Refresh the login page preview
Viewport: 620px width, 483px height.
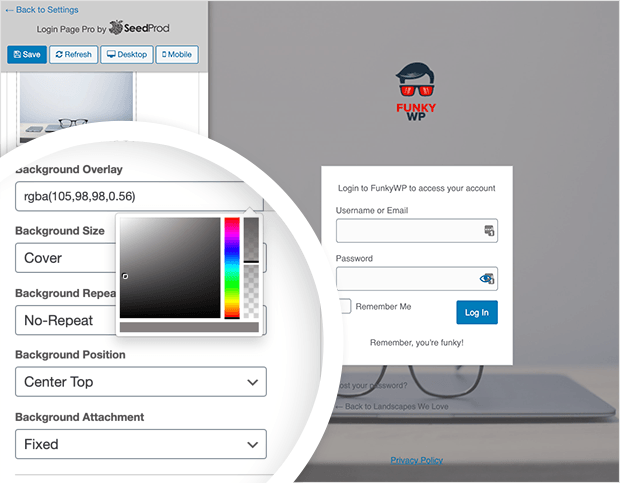74,55
